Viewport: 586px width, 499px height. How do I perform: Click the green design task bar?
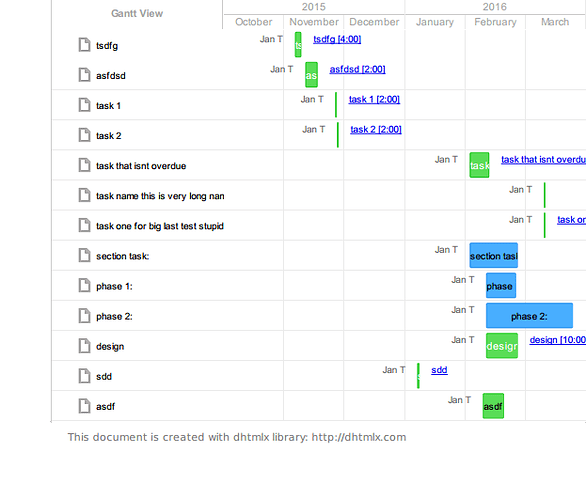point(502,346)
